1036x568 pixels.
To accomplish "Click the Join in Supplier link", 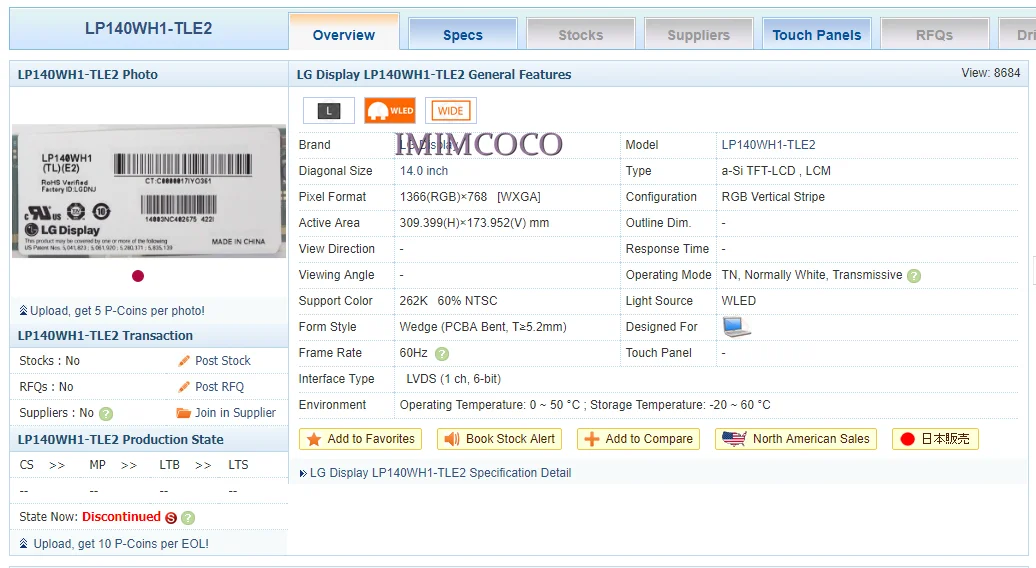I will [x=235, y=413].
